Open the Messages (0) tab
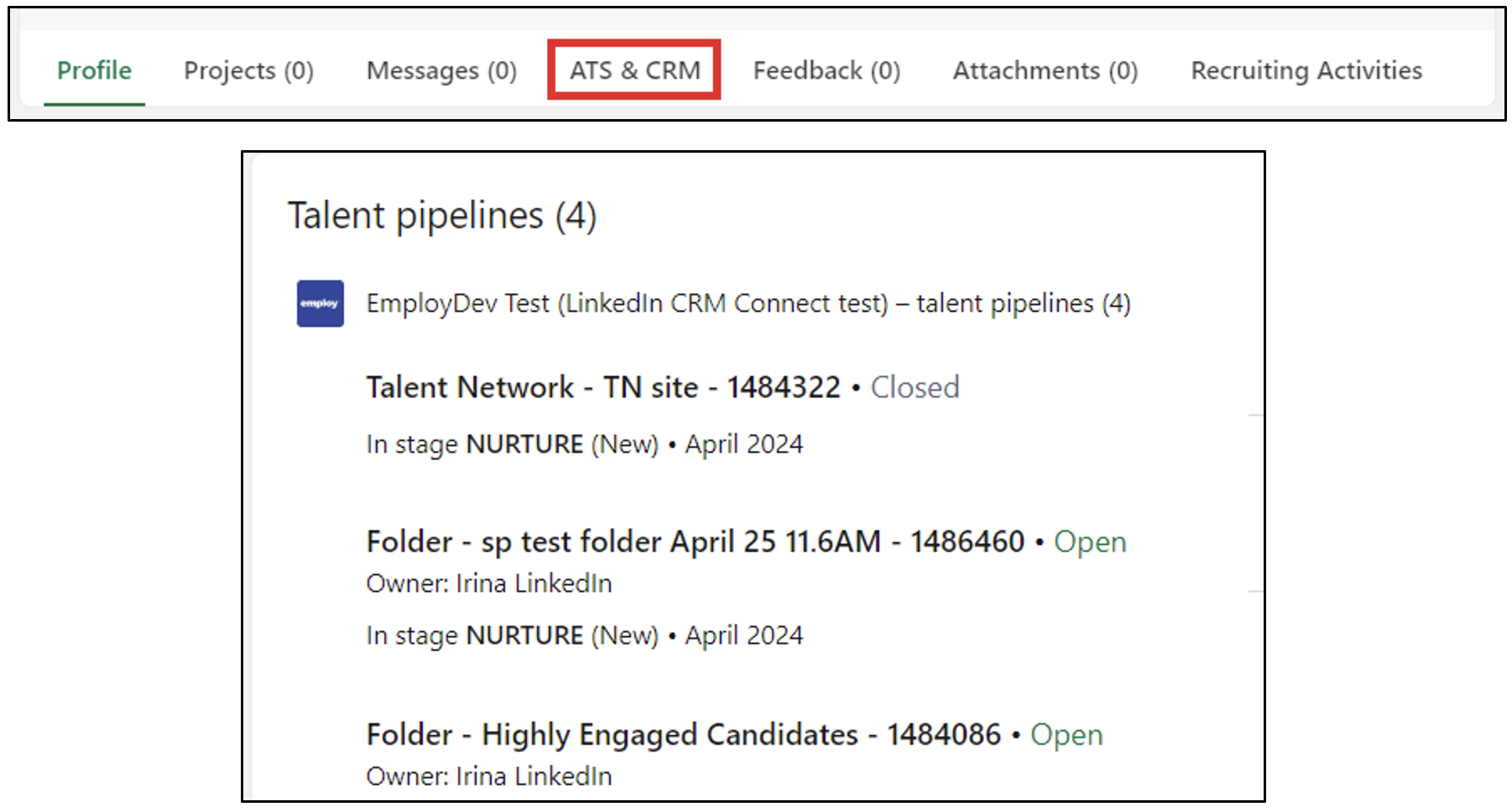Viewport: 1512px width, 812px height. pyautogui.click(x=441, y=71)
